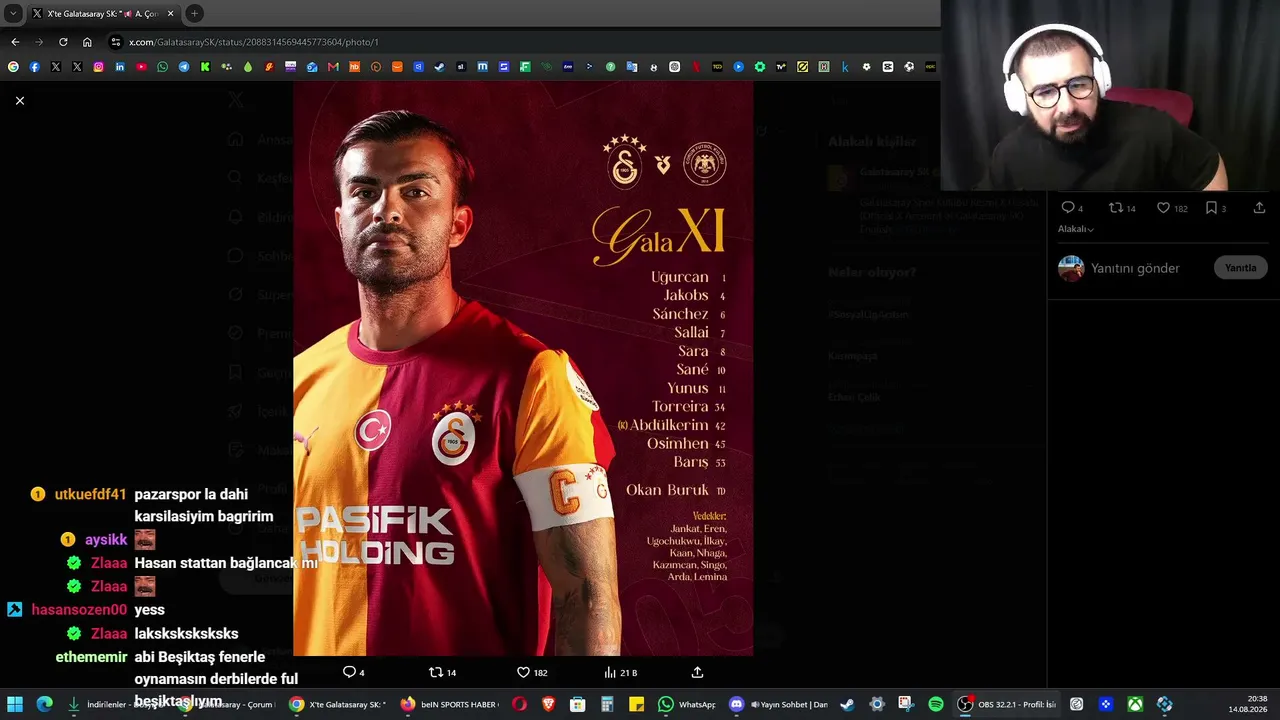Open the Instagram bookmark
The image size is (1280, 720).
pyautogui.click(x=98, y=67)
